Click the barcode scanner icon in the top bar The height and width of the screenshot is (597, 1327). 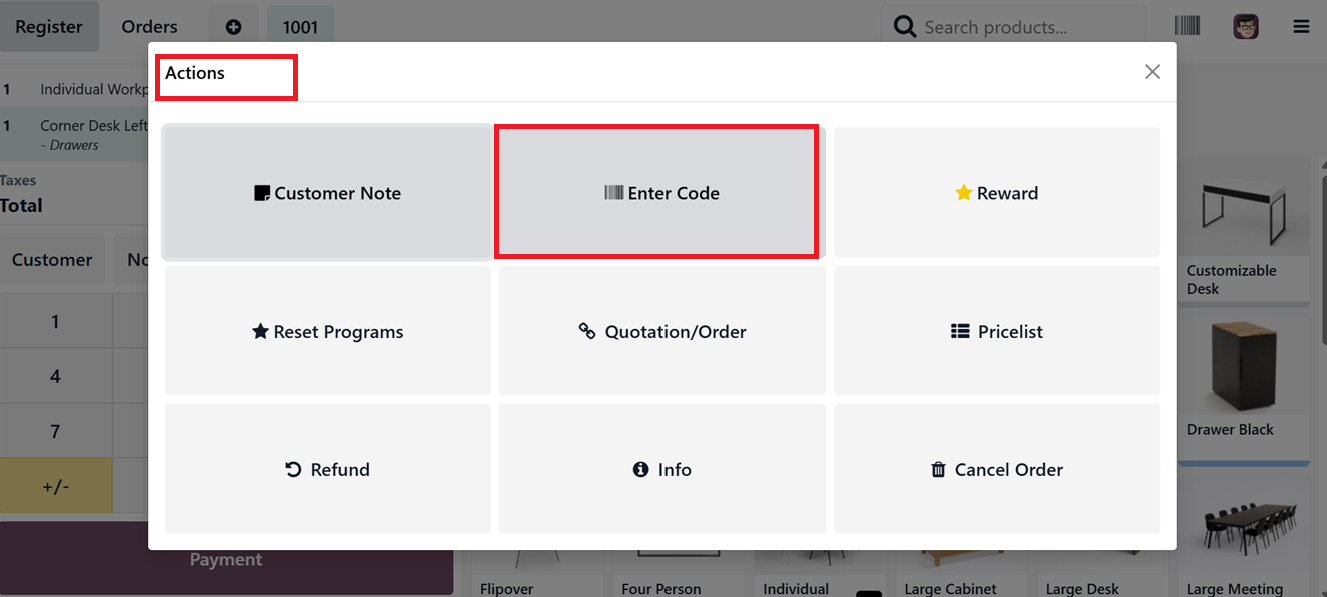(x=1187, y=26)
